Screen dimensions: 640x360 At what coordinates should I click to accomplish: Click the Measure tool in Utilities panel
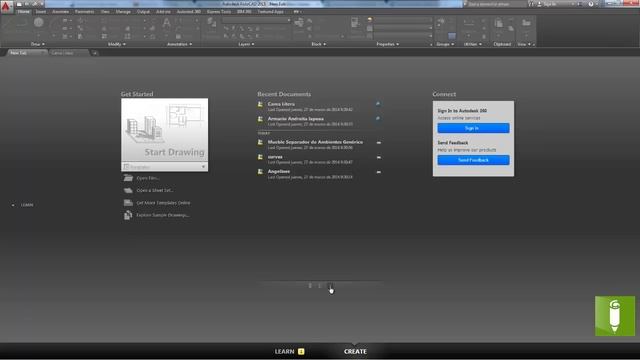(469, 23)
